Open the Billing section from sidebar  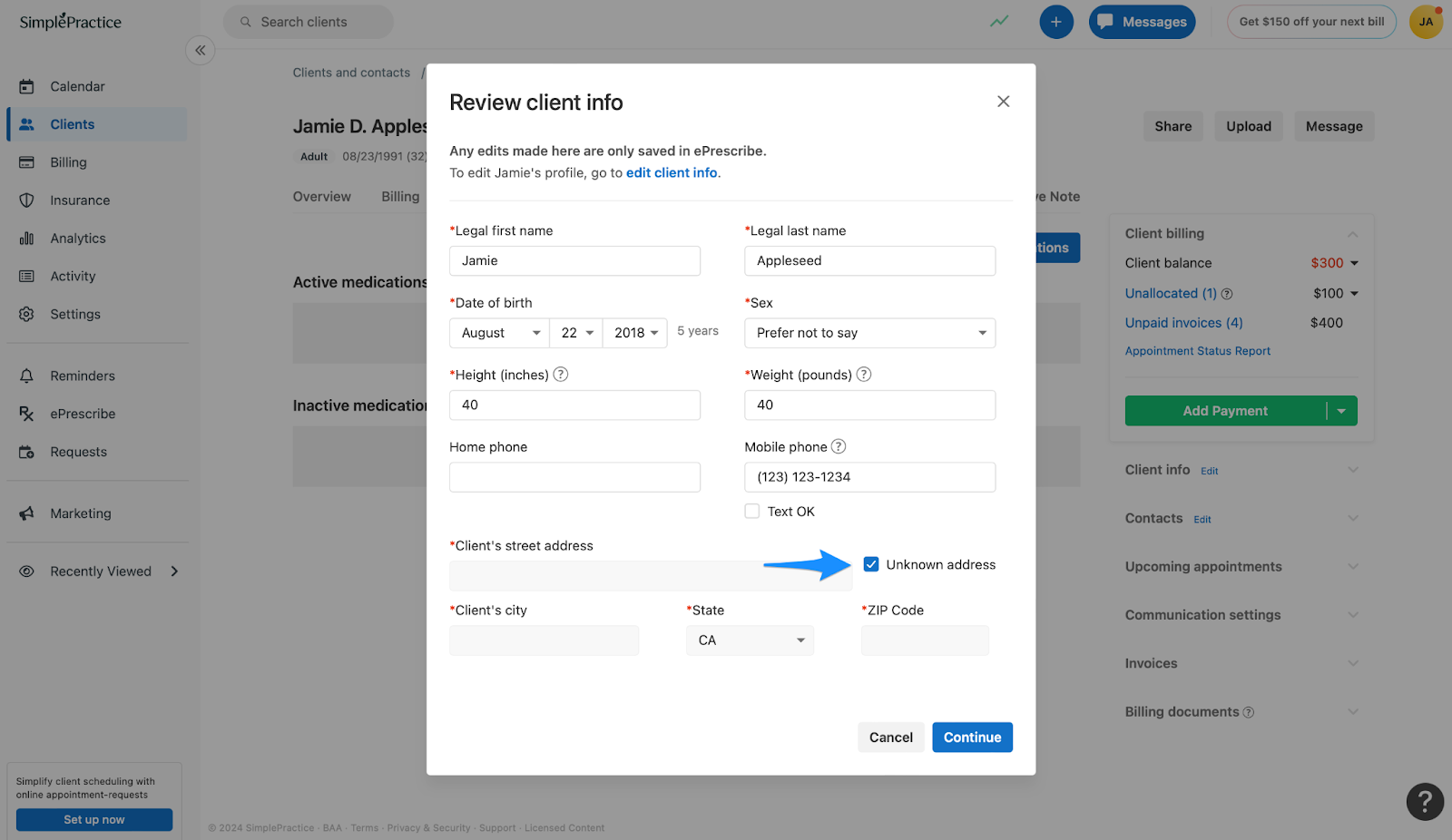pyautogui.click(x=68, y=161)
